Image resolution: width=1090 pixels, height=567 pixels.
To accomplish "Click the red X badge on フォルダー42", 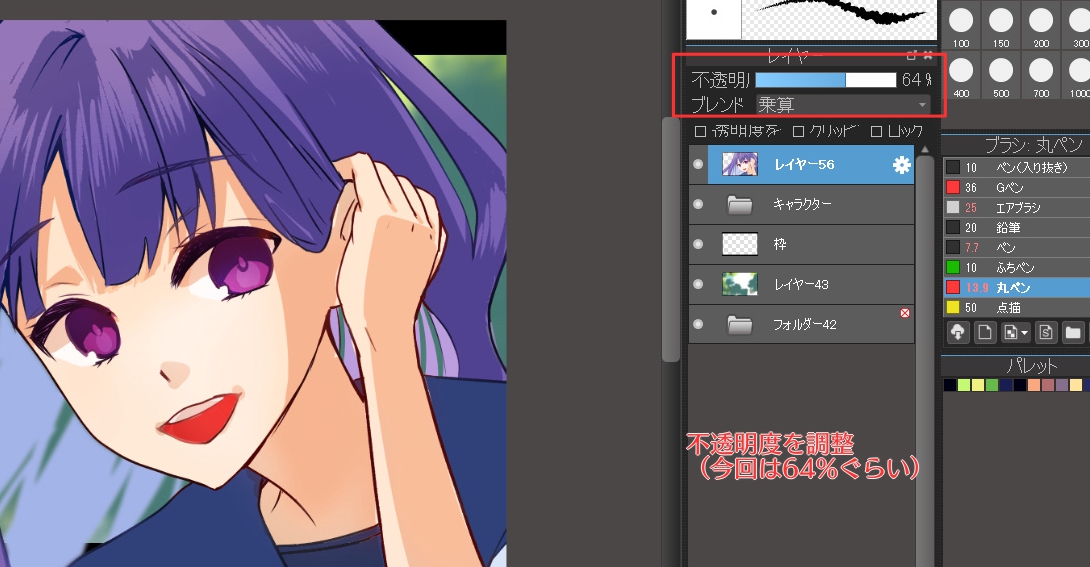I will pyautogui.click(x=905, y=313).
